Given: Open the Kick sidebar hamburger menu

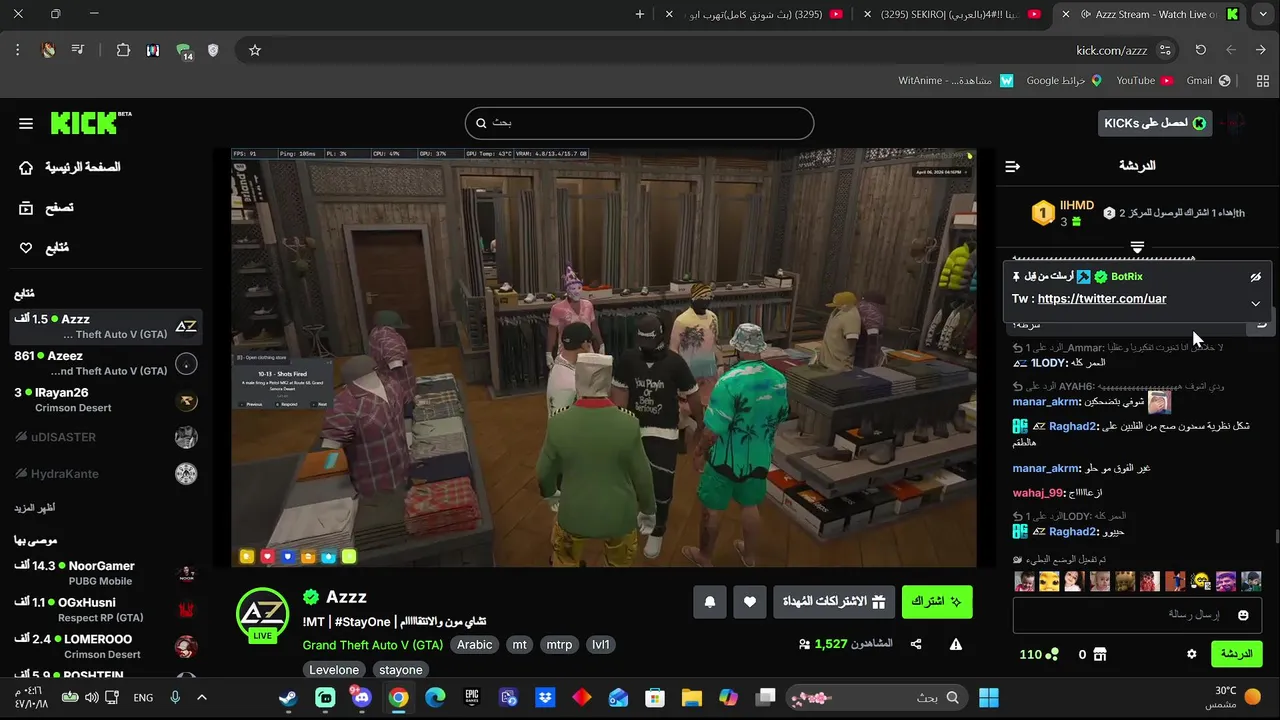Looking at the screenshot, I should click(x=26, y=123).
